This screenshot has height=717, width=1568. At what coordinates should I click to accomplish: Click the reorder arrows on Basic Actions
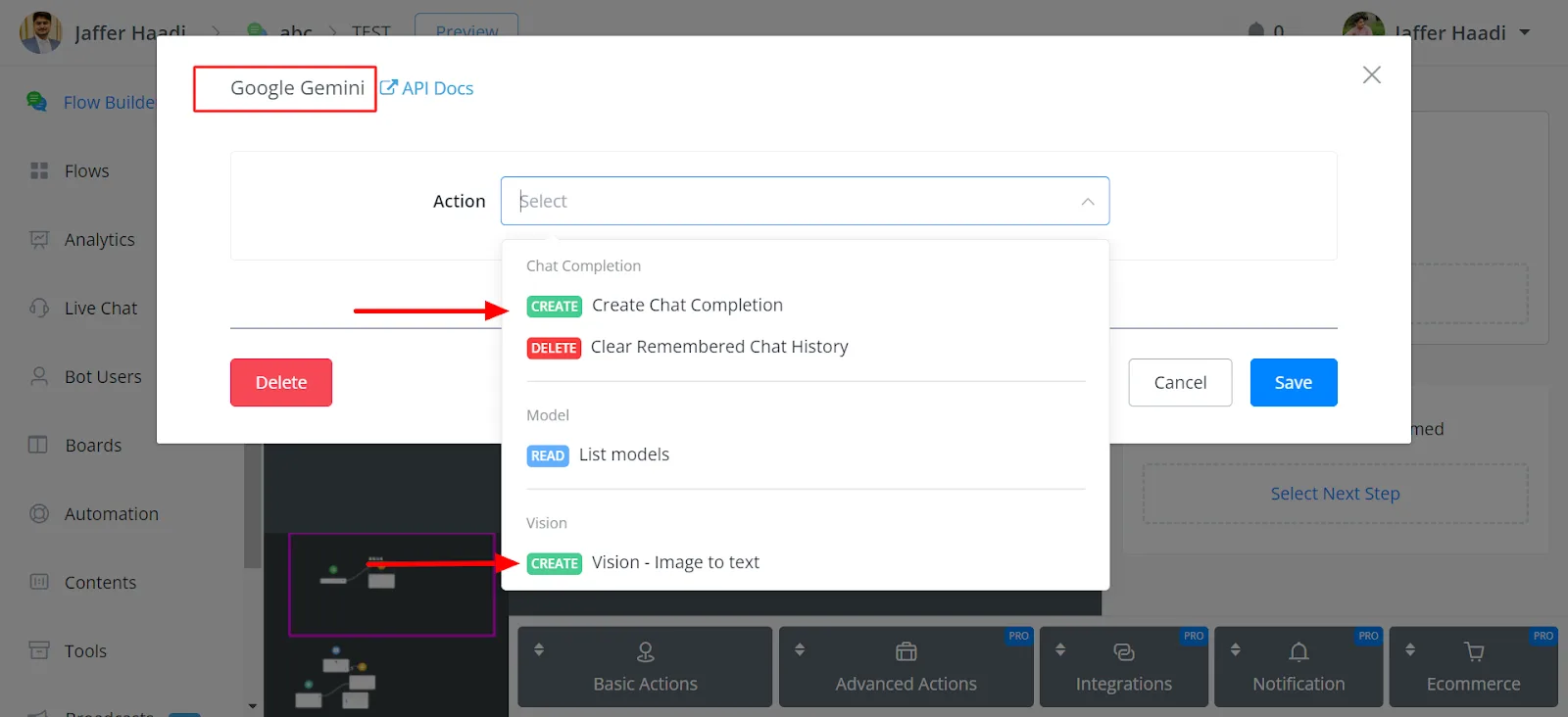coord(539,649)
